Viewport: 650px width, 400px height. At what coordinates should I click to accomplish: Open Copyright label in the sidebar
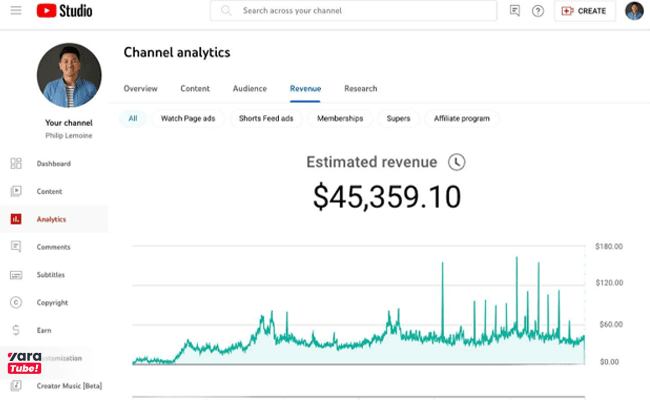point(52,303)
